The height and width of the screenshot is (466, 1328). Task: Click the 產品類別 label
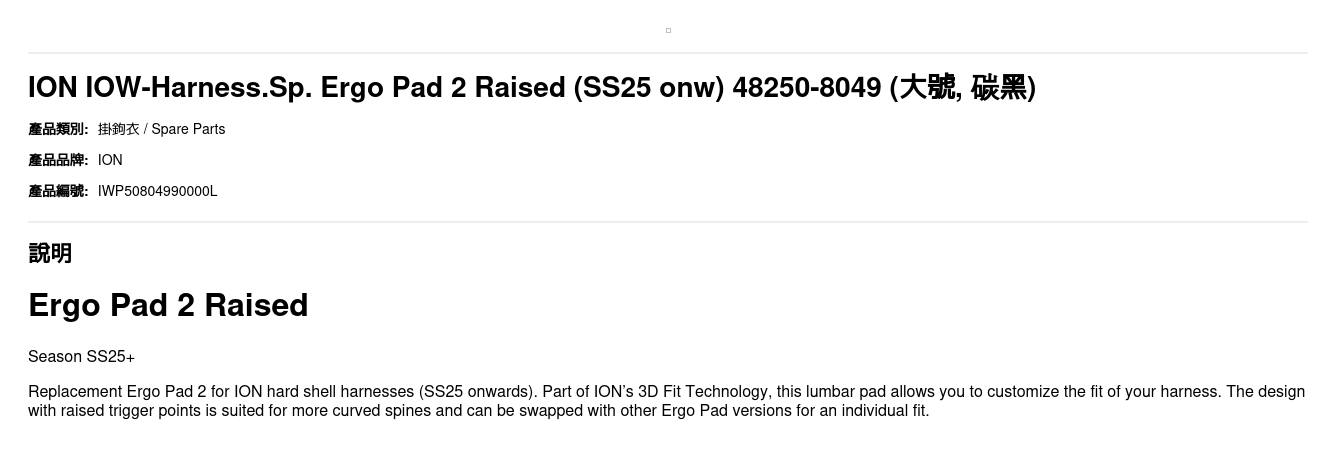click(x=58, y=129)
